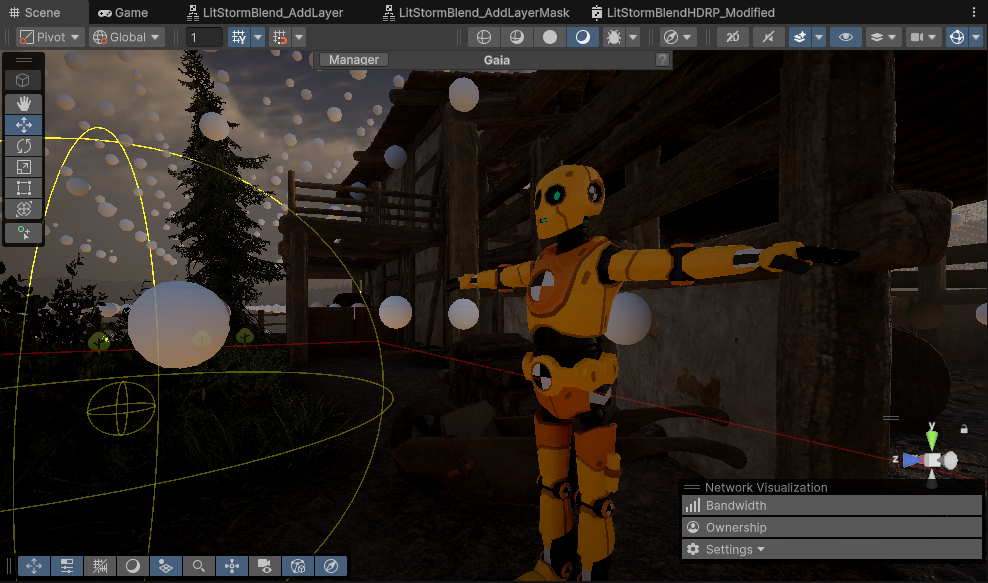Image resolution: width=988 pixels, height=583 pixels.
Task: Click the compass icon in bottom overlay
Action: 331,566
